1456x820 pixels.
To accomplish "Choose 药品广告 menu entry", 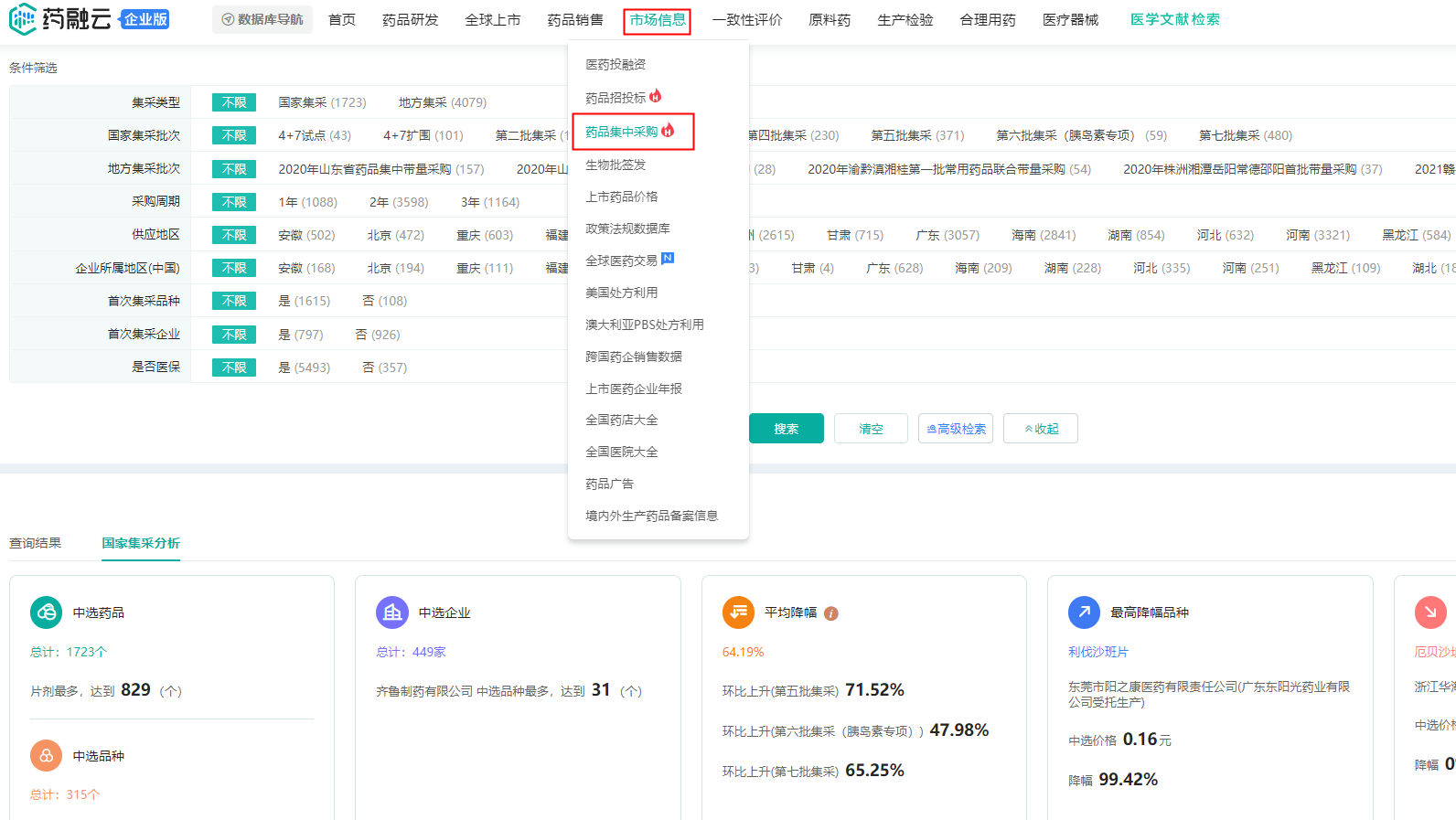I will [610, 484].
